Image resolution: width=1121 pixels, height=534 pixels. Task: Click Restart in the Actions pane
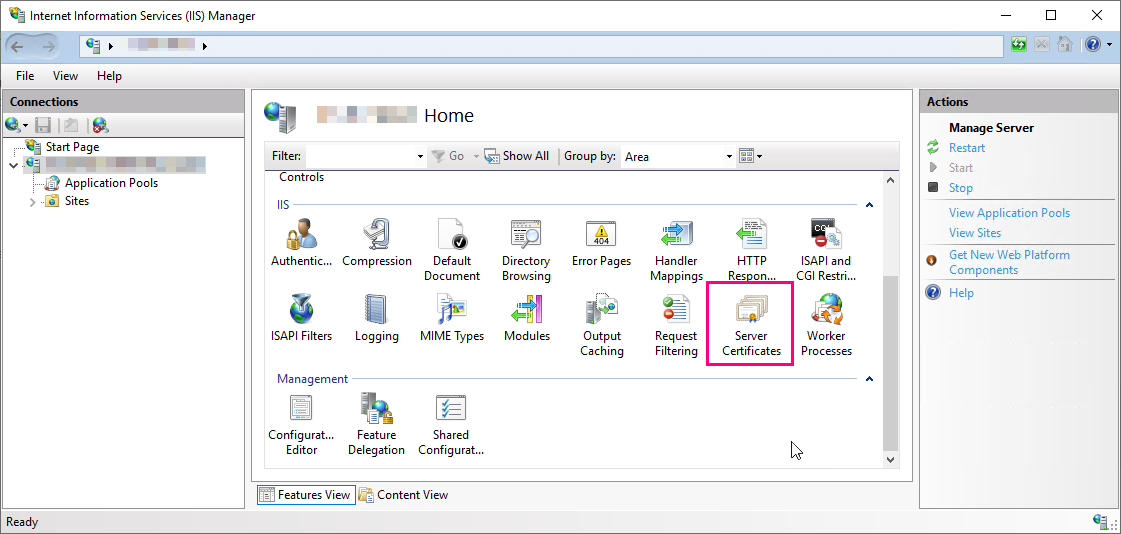[966, 148]
